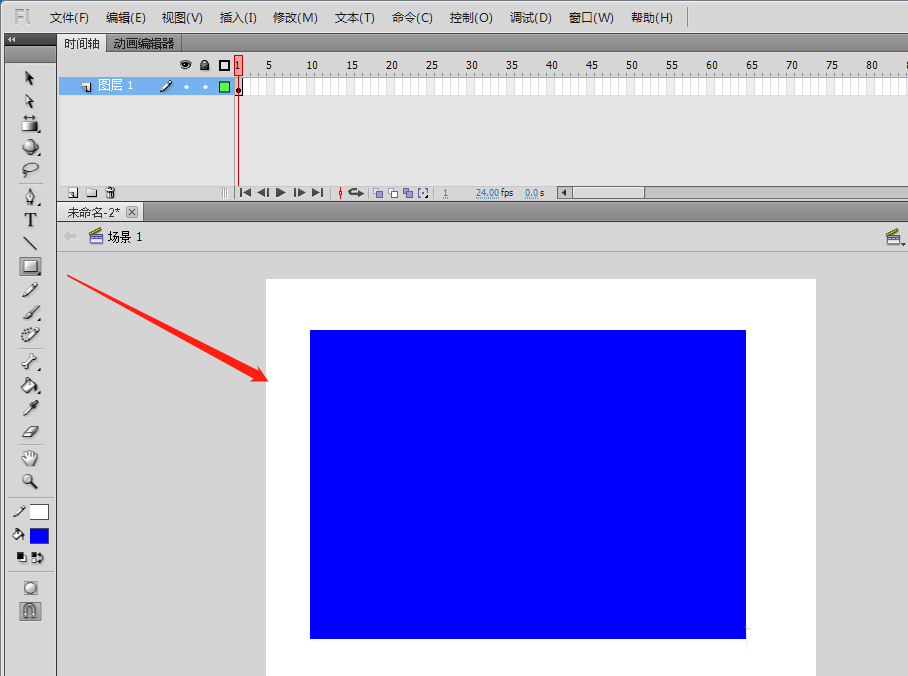Delete layer with trash icon

110,193
